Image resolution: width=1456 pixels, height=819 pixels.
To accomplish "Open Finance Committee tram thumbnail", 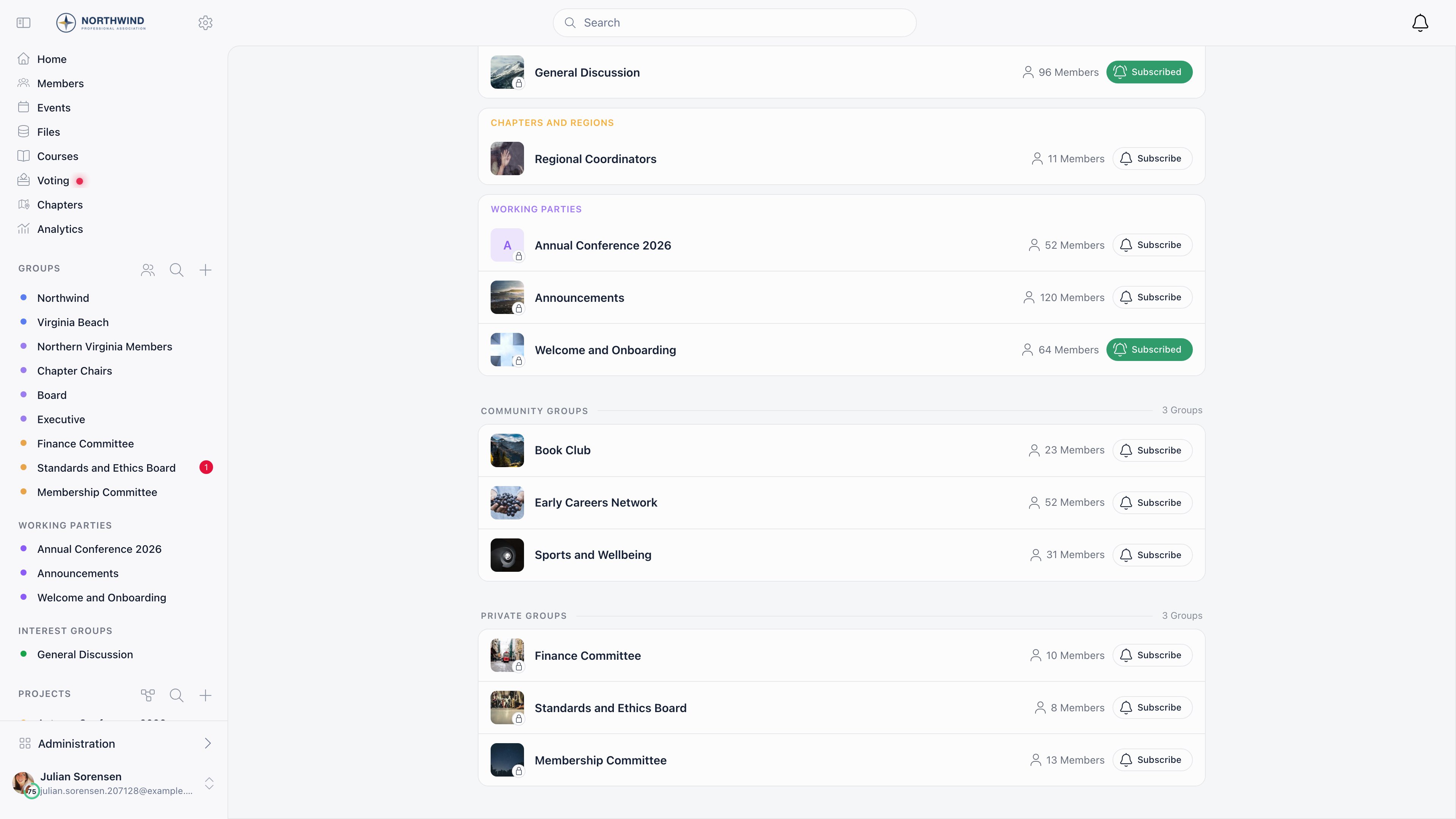I will point(507,655).
